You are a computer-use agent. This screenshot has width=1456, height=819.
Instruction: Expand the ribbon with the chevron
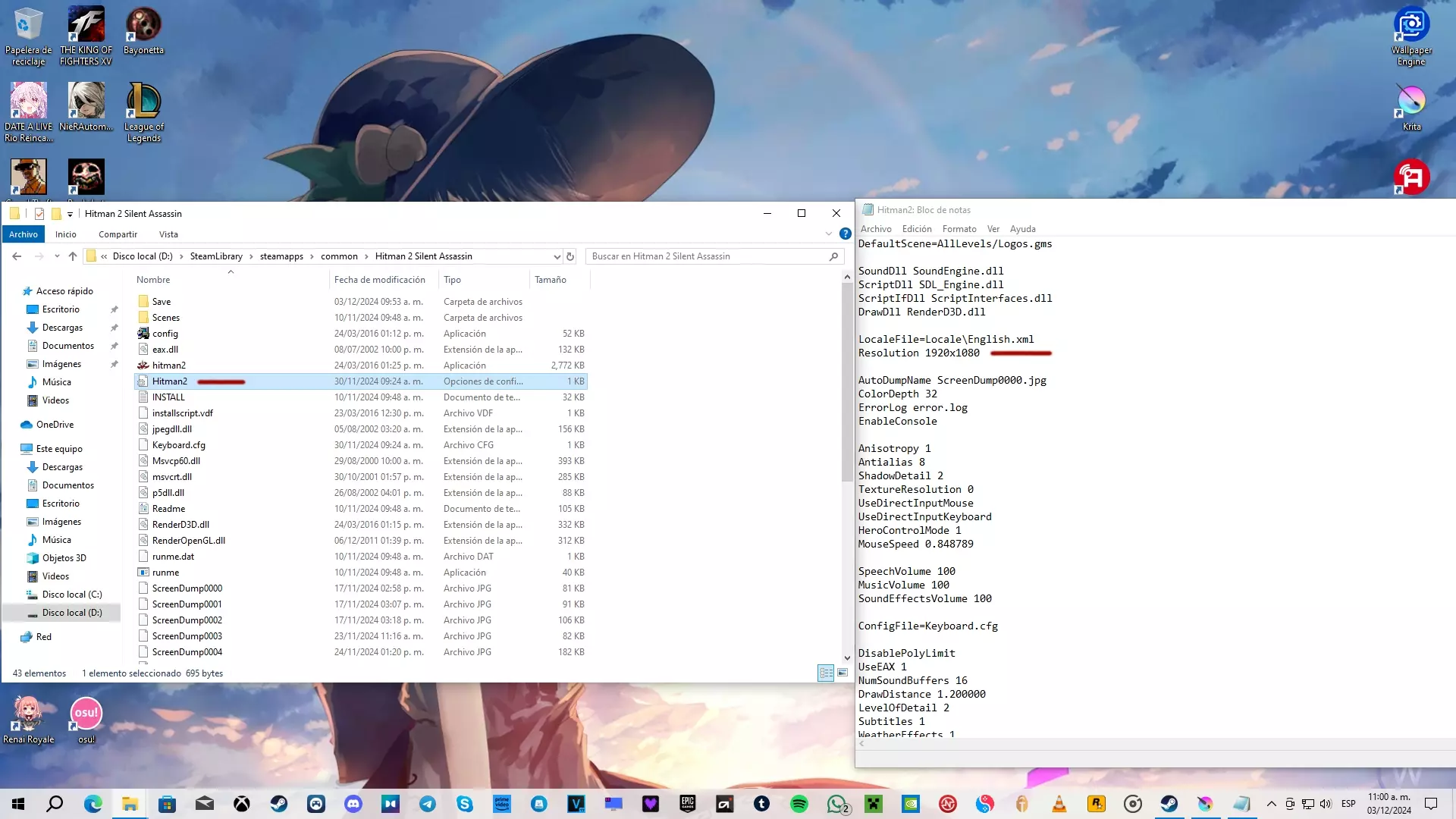pyautogui.click(x=828, y=234)
